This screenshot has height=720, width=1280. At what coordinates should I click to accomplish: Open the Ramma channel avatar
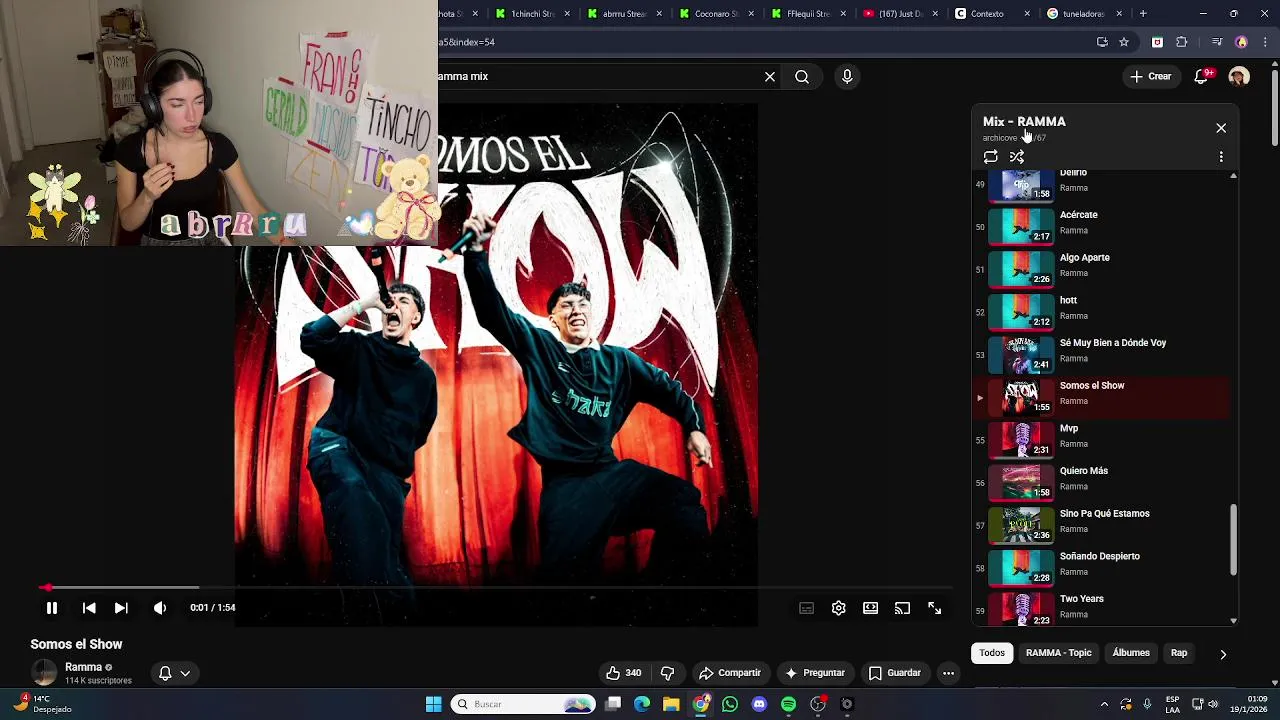pyautogui.click(x=44, y=673)
